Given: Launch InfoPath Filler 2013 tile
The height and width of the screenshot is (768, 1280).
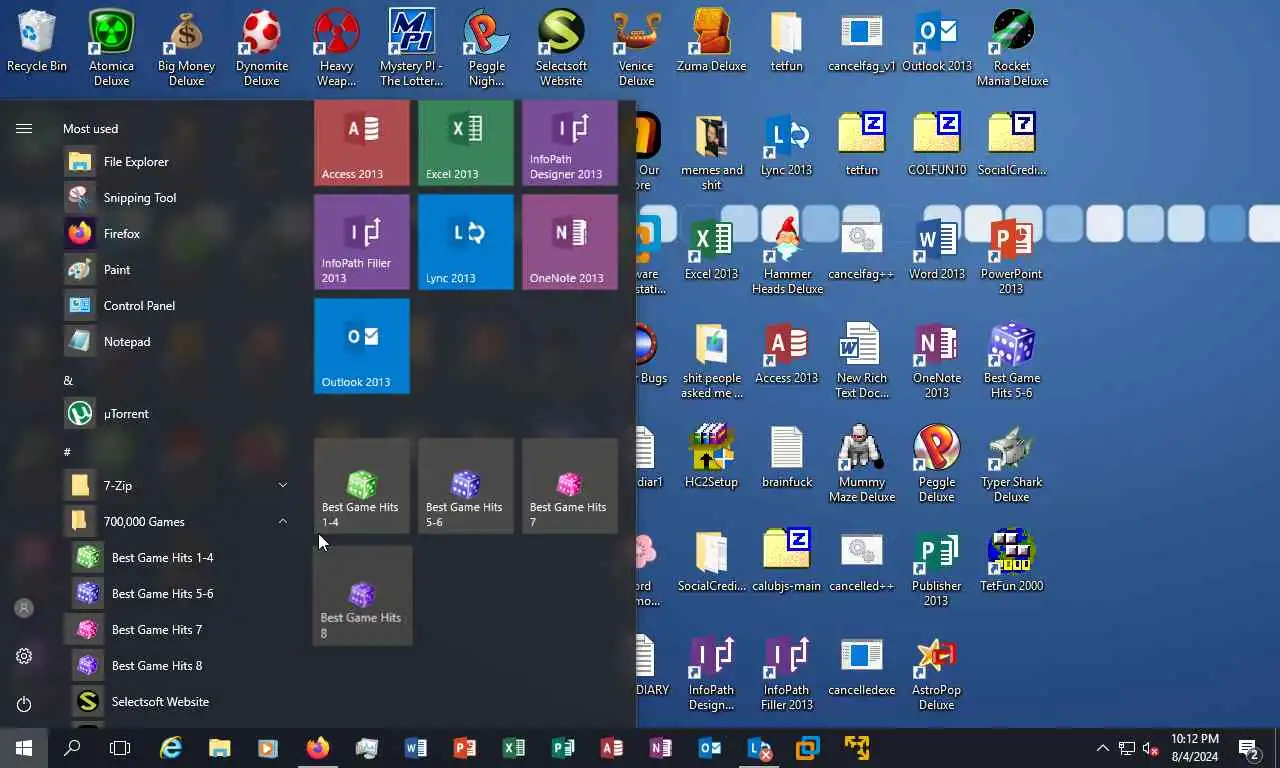Looking at the screenshot, I should click(362, 242).
